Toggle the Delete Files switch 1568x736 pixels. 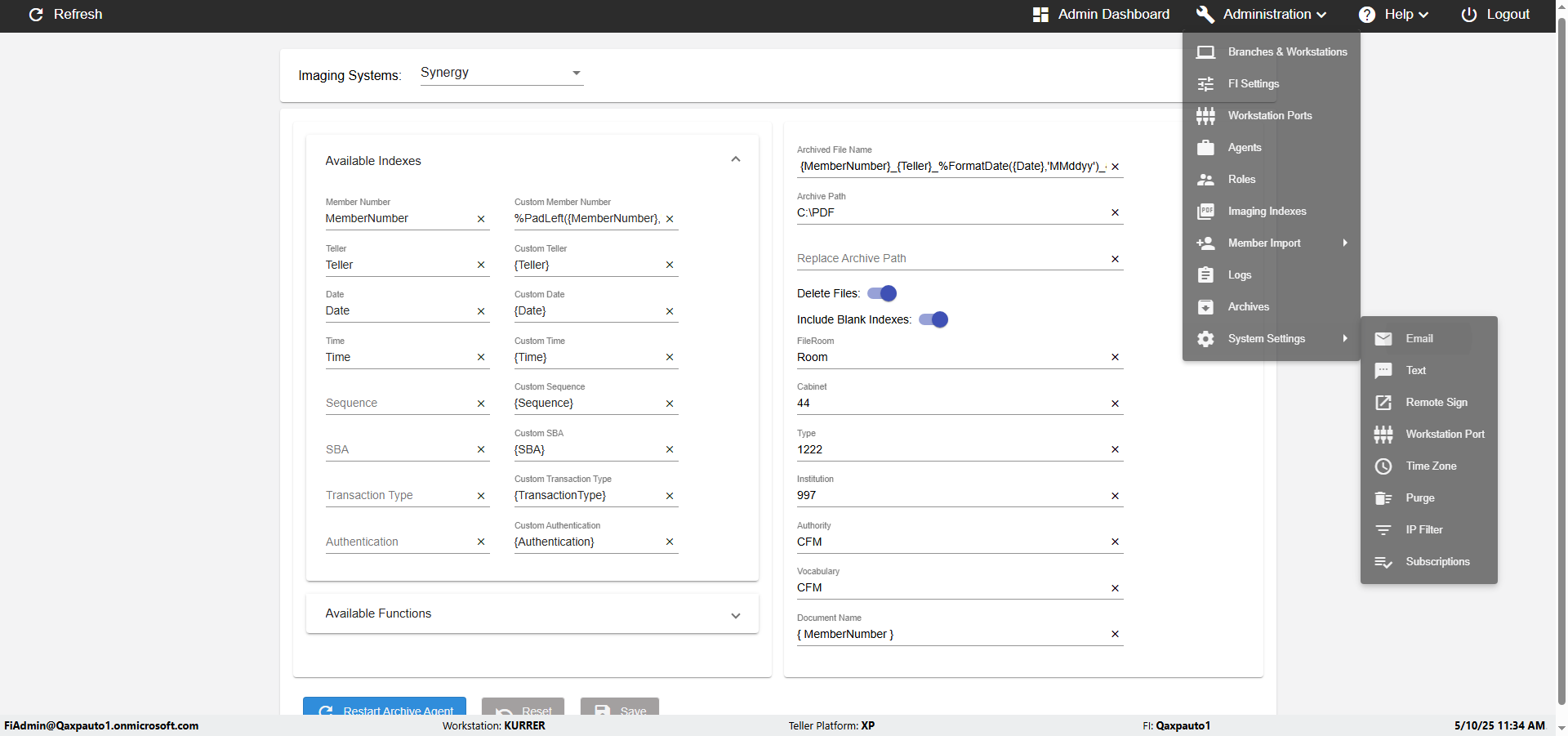point(882,293)
